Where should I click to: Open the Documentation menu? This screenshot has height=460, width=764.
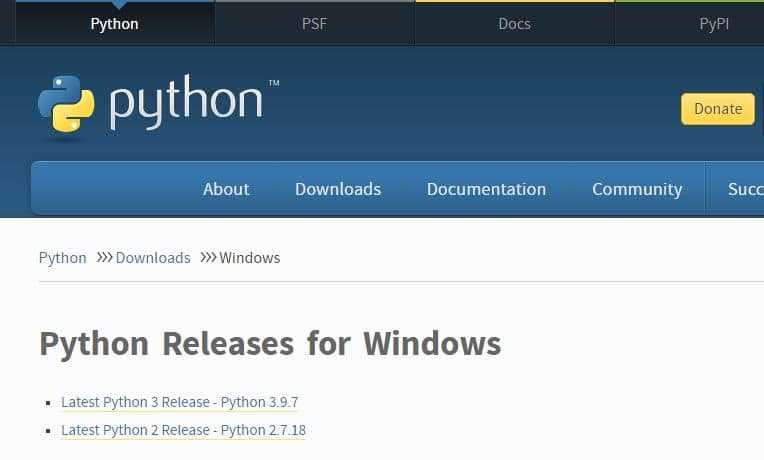(486, 189)
